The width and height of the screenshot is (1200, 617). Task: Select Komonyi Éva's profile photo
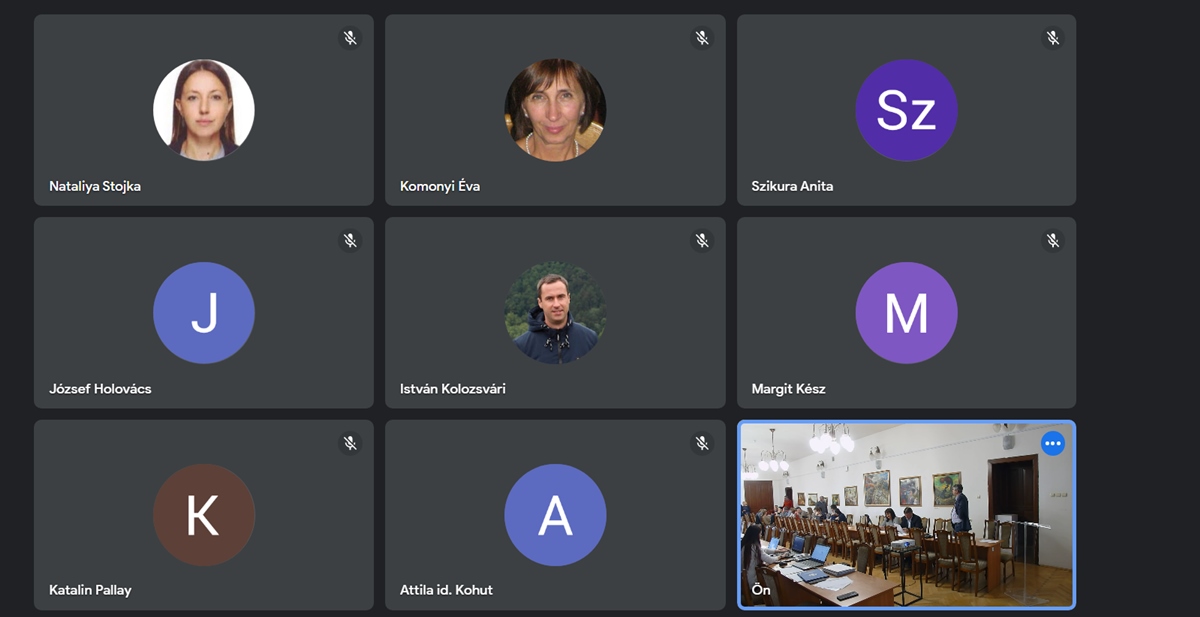555,110
